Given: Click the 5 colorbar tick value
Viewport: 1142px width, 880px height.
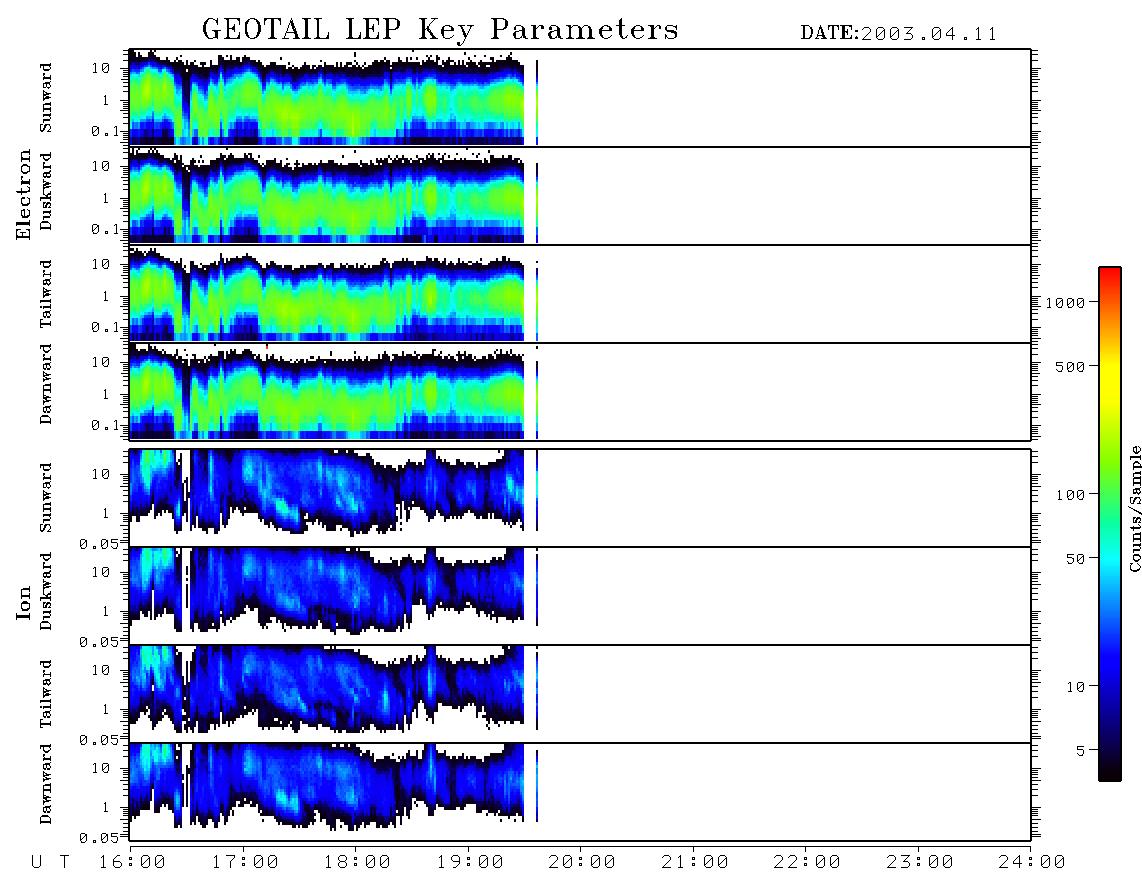Looking at the screenshot, I should (1080, 750).
